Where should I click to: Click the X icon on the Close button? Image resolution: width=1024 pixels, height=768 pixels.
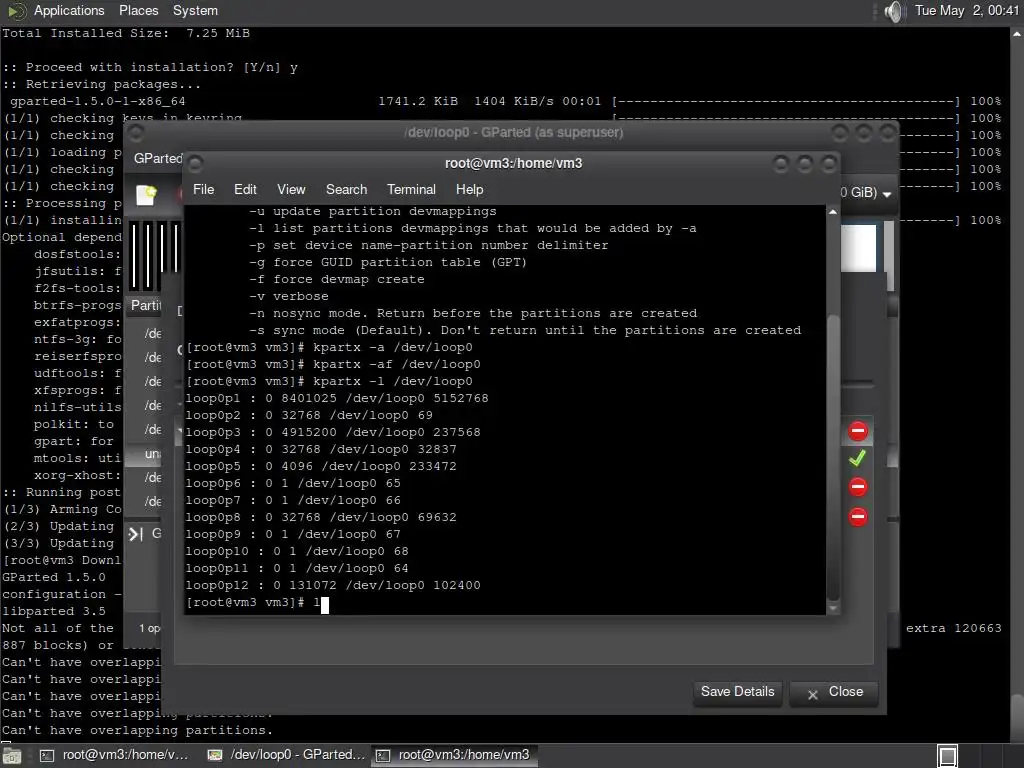click(812, 695)
